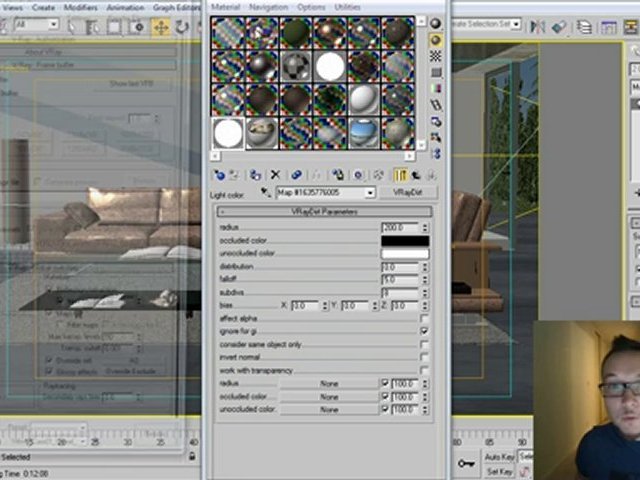Enable work with transparency checkbox

pyautogui.click(x=424, y=370)
